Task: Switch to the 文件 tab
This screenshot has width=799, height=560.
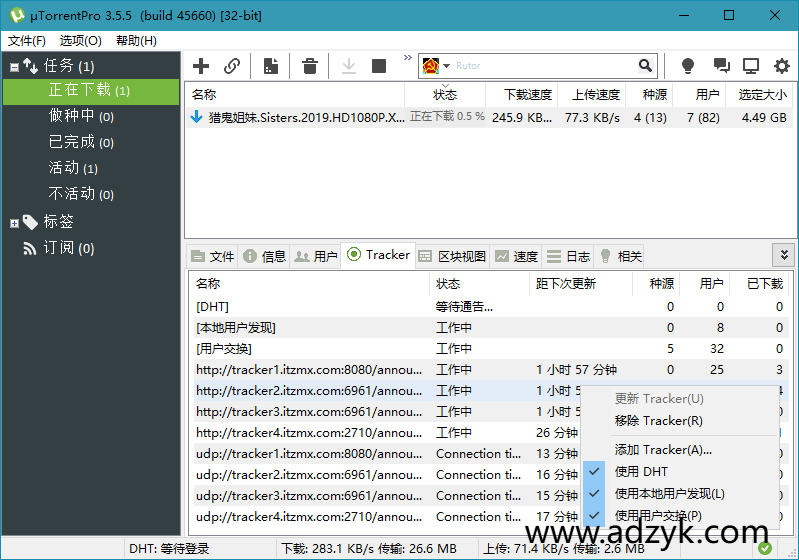Action: coord(213,256)
